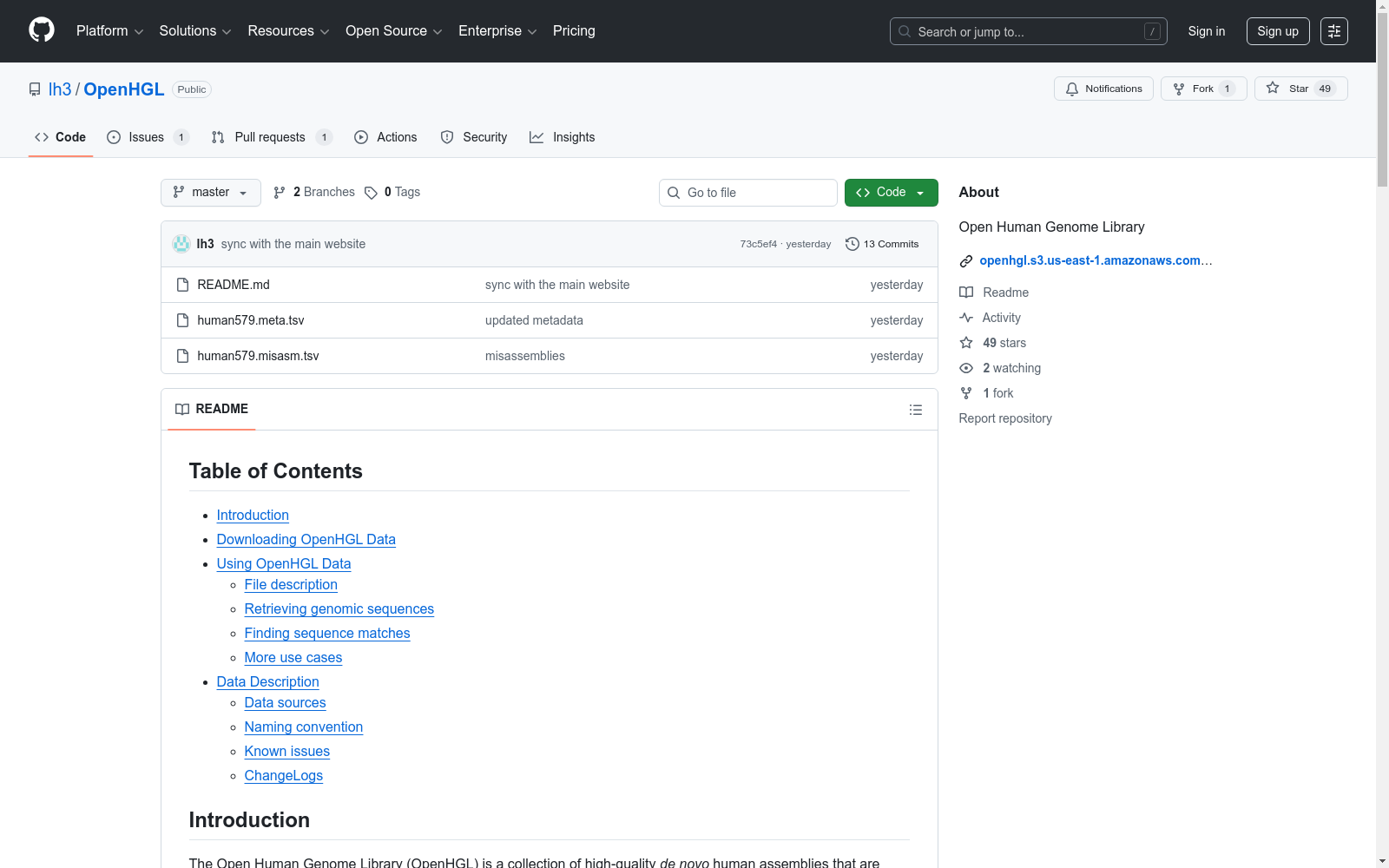Click the pulse icon next to Activity
This screenshot has width=1389, height=868.
pyautogui.click(x=966, y=318)
